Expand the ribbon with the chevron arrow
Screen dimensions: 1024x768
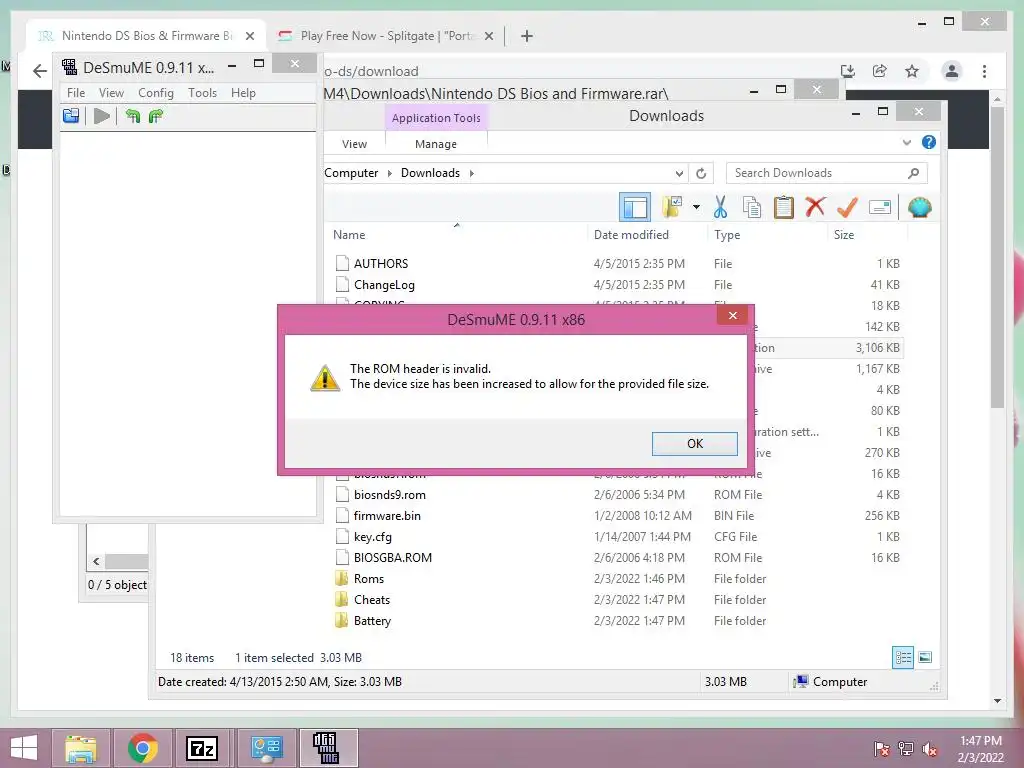[906, 142]
